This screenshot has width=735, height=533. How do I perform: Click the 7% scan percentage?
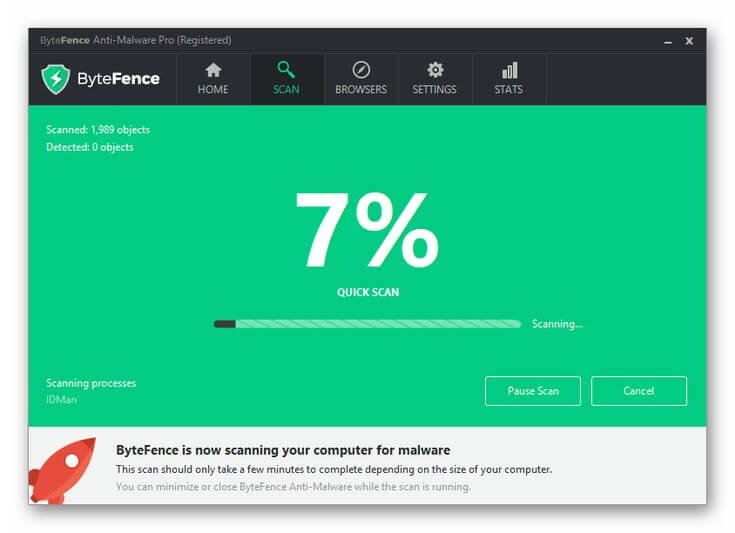point(368,230)
